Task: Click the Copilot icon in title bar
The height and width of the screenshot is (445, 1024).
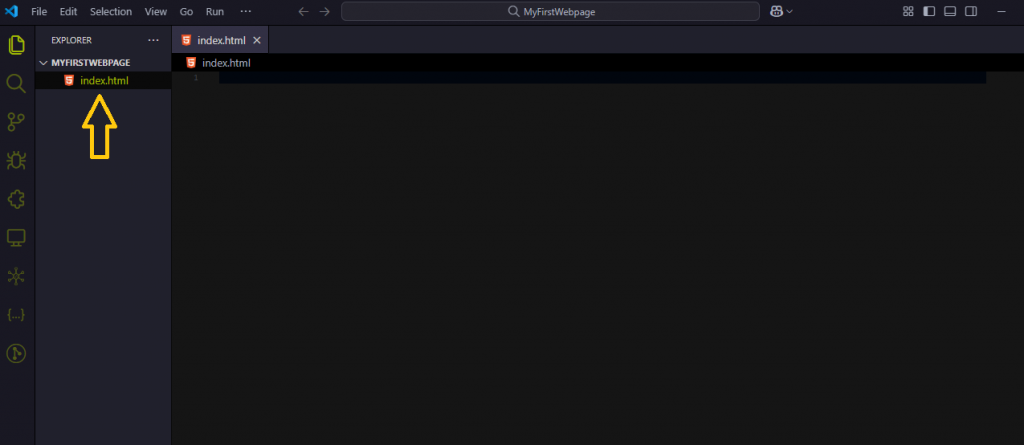Action: 776,11
